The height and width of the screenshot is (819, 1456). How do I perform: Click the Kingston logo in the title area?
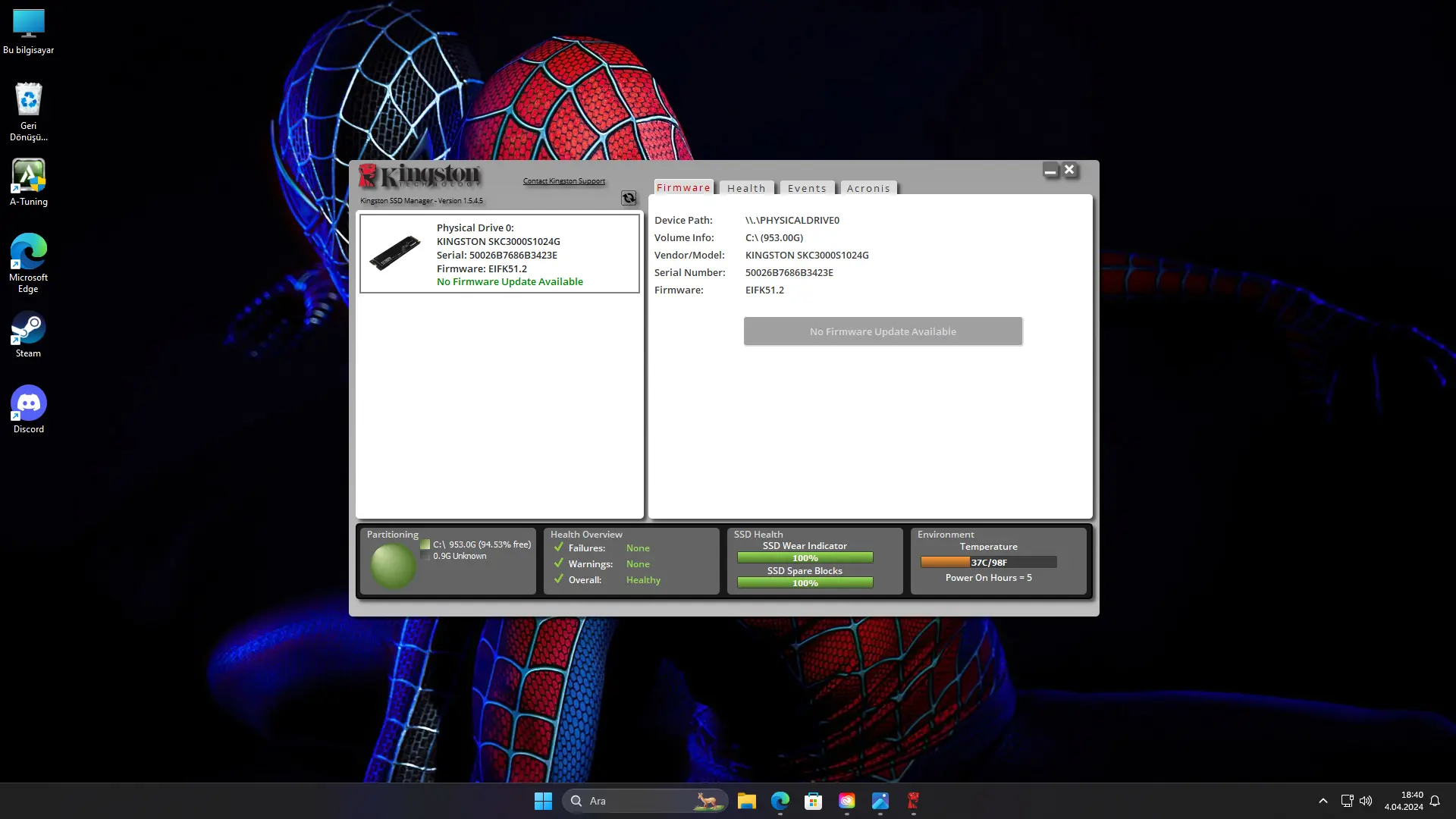click(419, 175)
